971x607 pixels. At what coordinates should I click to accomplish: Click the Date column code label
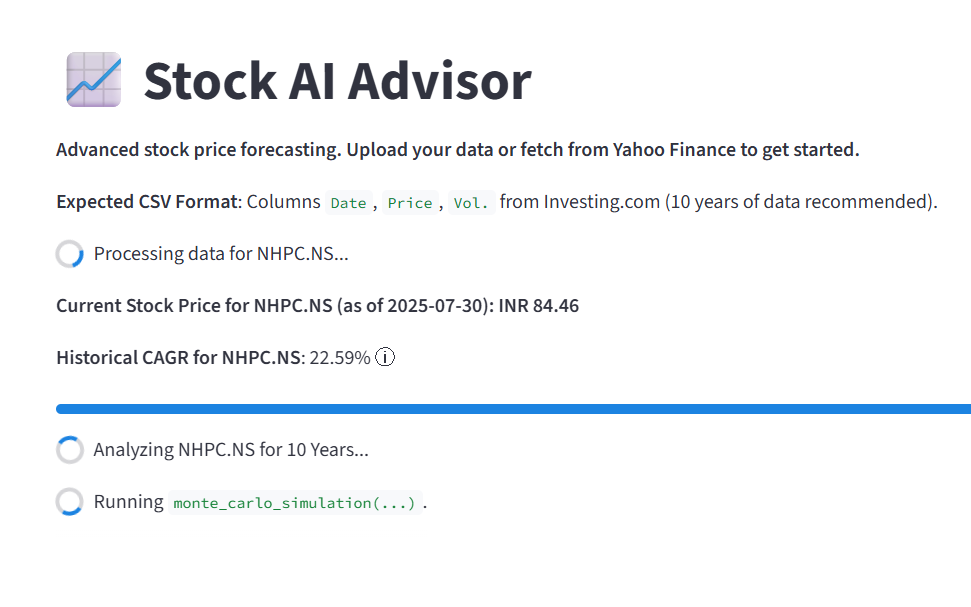click(348, 203)
